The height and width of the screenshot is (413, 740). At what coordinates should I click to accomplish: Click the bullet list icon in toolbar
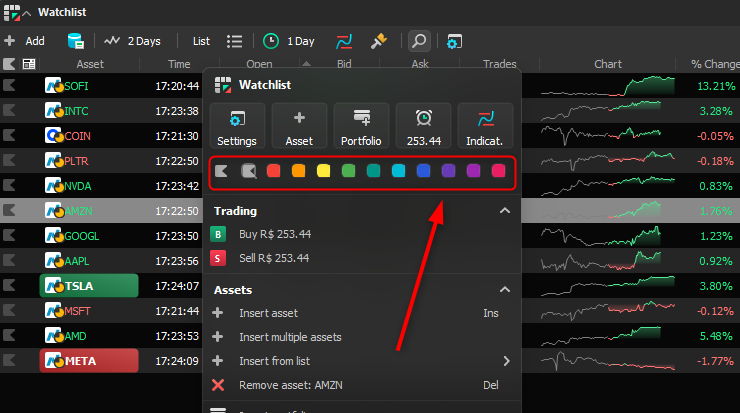pos(234,41)
